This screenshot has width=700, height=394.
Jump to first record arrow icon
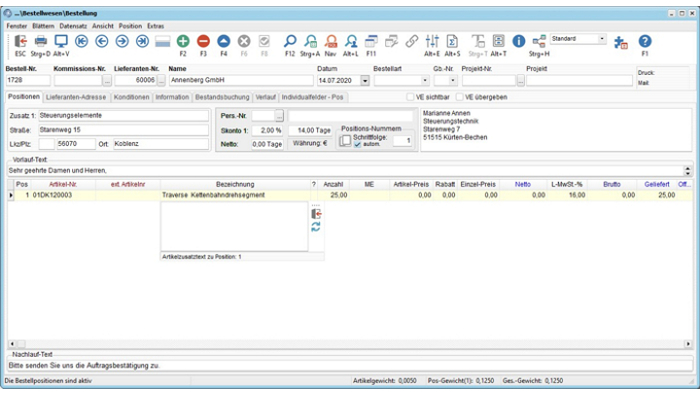click(81, 41)
